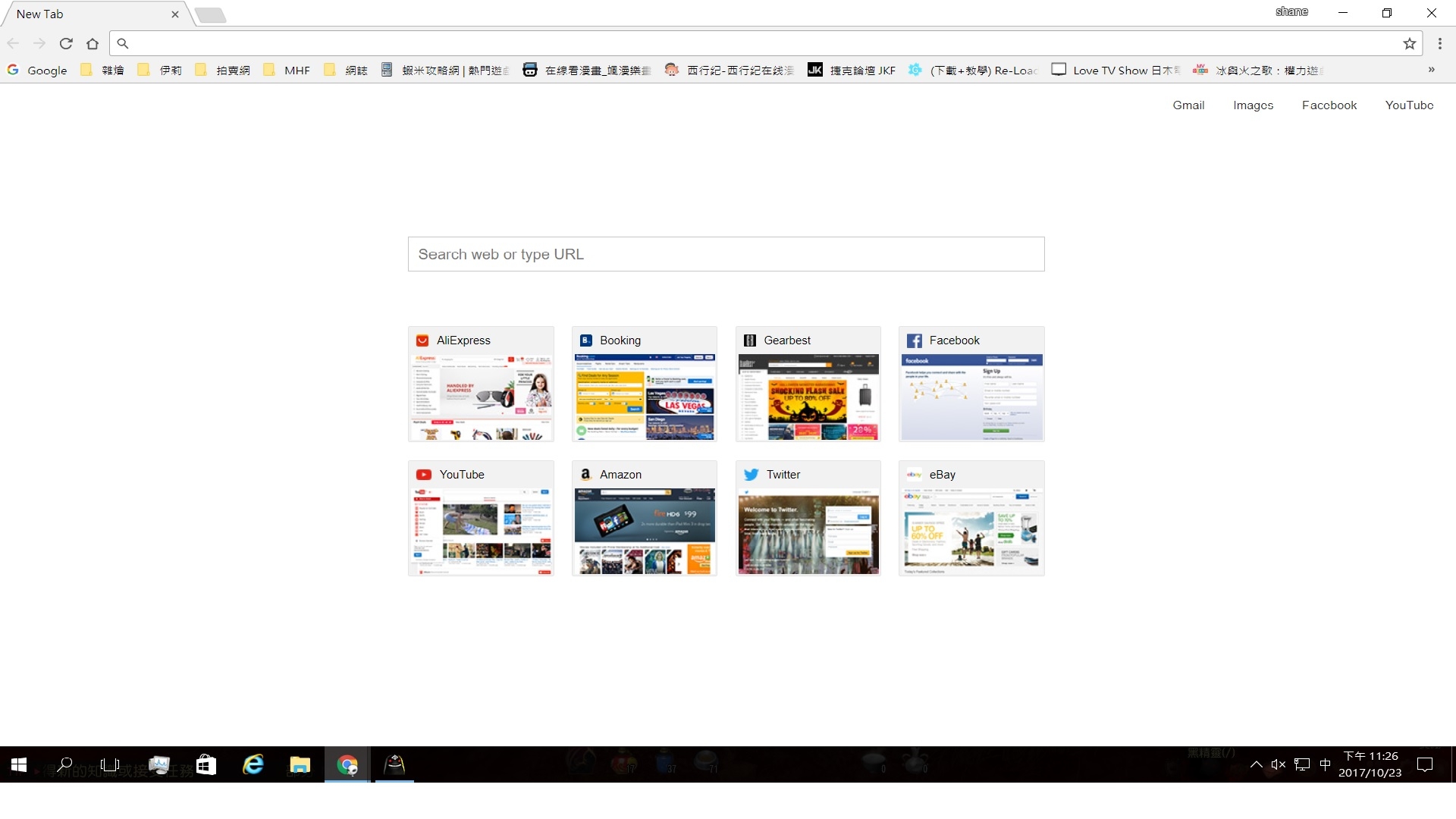Open the 蝦米攻略網 bookmark
1456x819 pixels.
point(445,70)
